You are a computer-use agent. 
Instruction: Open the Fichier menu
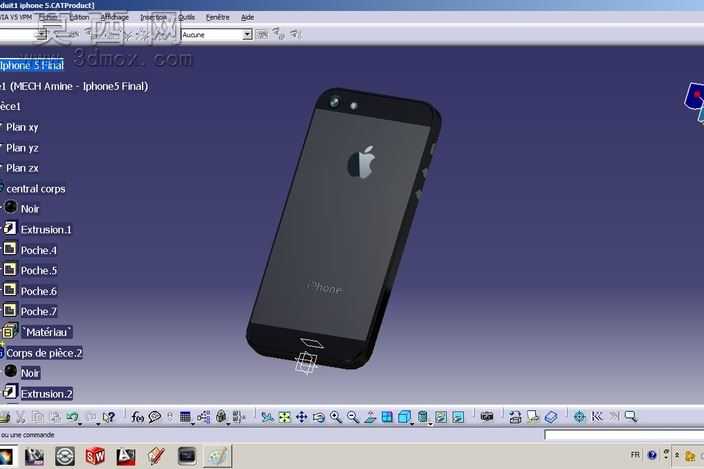(48, 17)
